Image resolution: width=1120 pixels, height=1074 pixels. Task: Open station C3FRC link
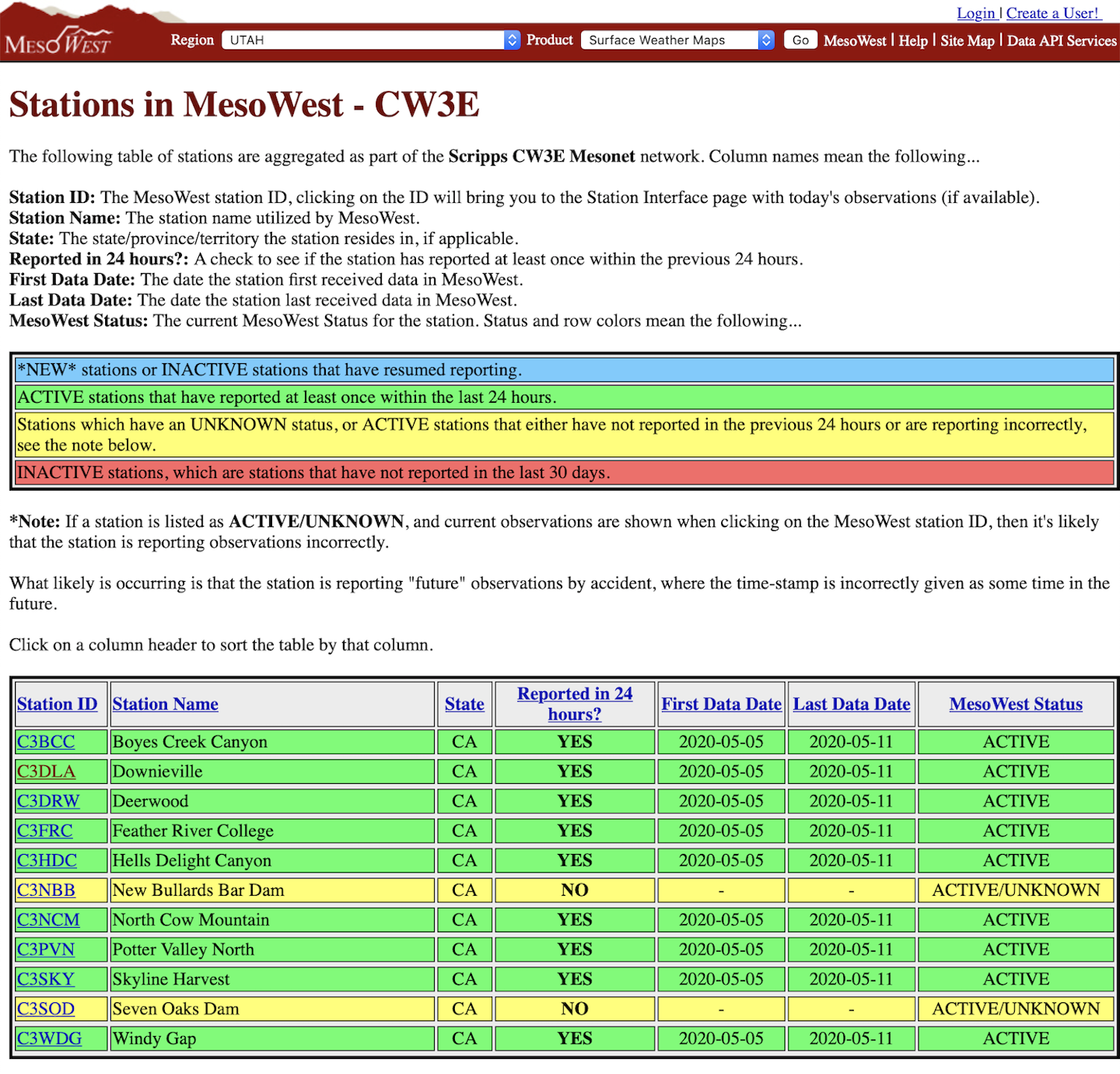tap(45, 831)
